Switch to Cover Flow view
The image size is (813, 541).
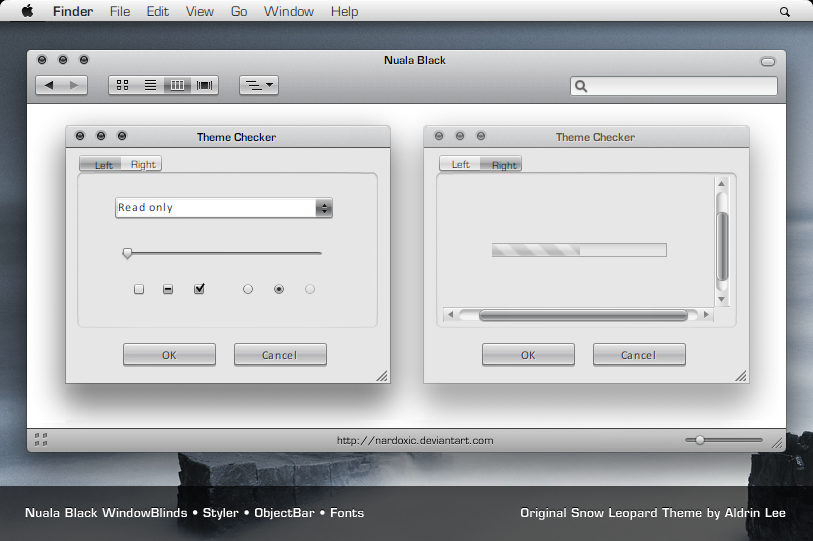pos(204,85)
